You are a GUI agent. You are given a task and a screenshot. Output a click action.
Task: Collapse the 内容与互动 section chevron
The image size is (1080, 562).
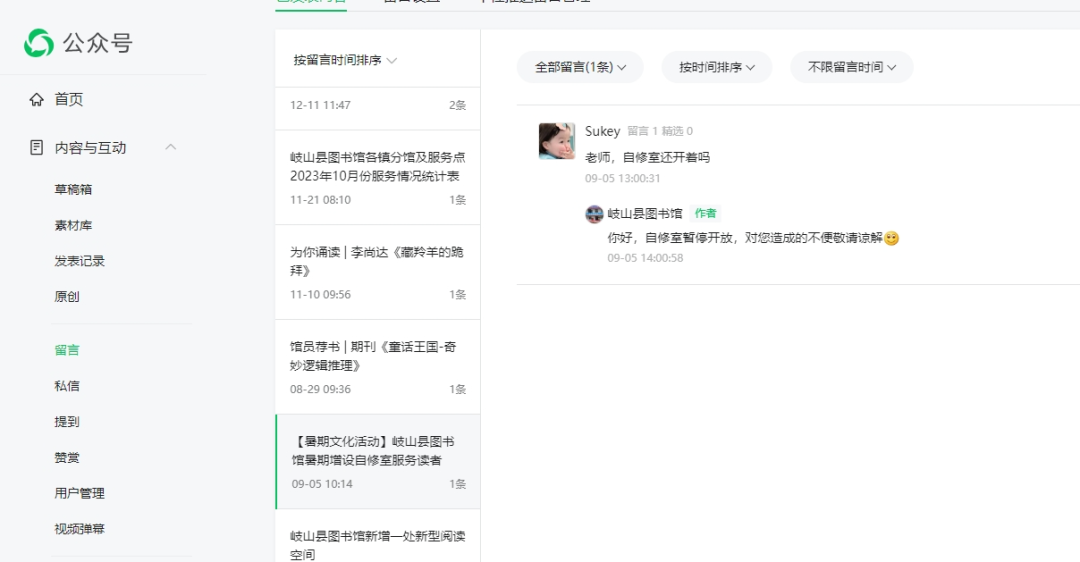pyautogui.click(x=171, y=147)
